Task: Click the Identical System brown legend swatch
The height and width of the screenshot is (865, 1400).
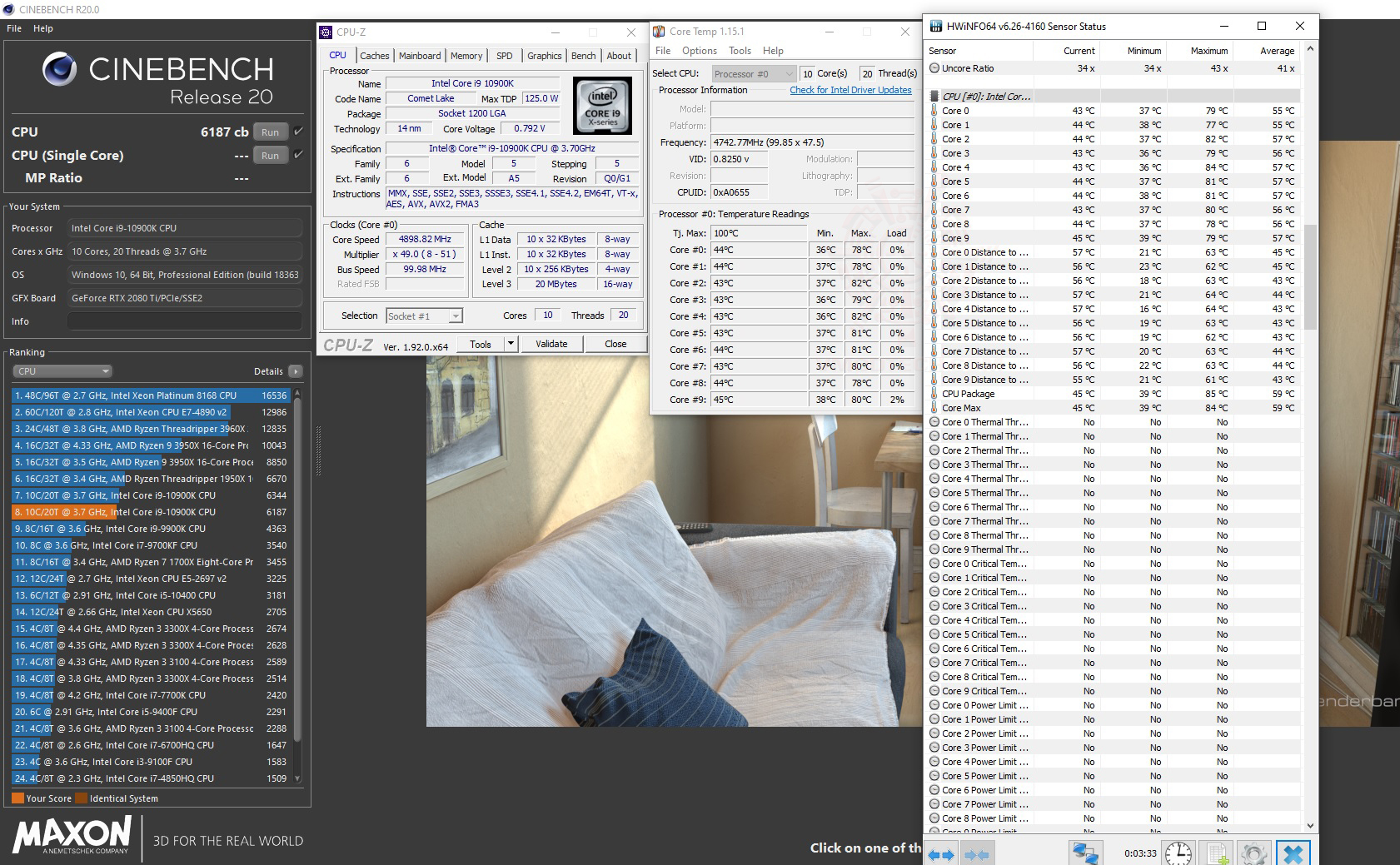Action: (81, 798)
